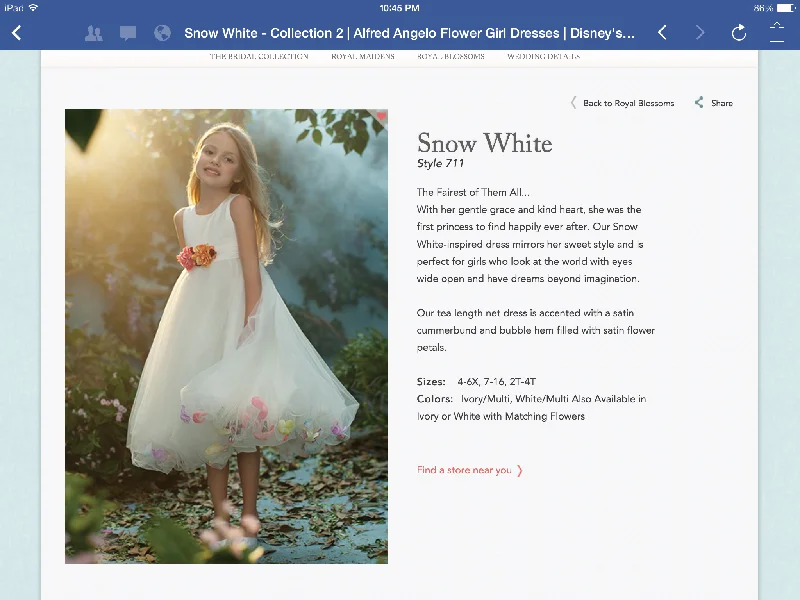Screen dimensions: 800x600
Task: Click the Snow White heading
Action: [x=485, y=143]
